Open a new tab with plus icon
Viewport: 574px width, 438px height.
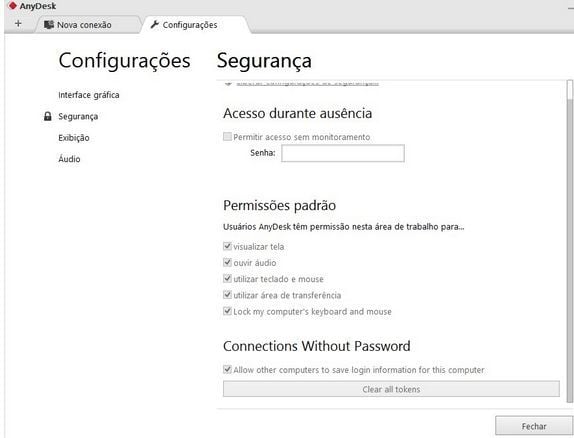click(x=18, y=24)
